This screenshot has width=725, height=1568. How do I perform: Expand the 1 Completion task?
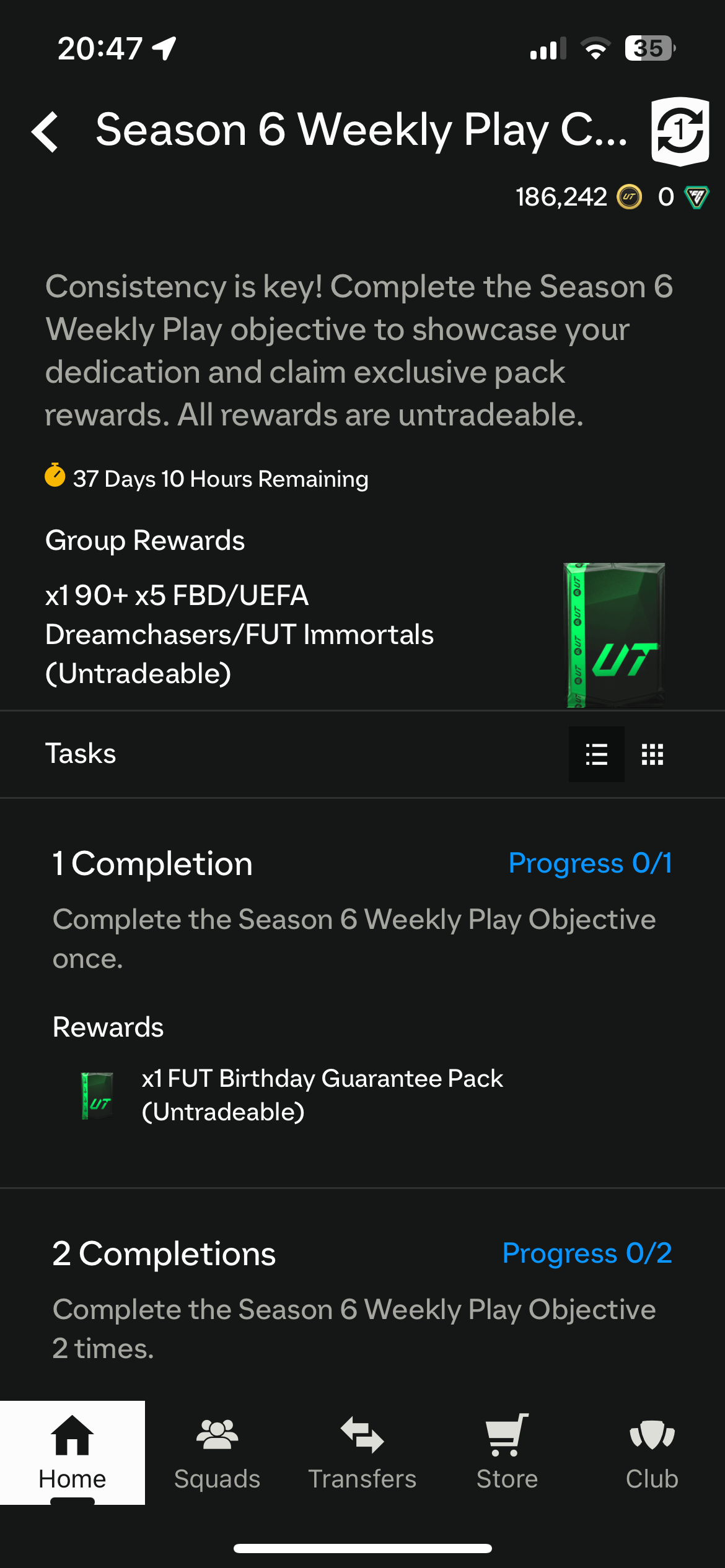tap(152, 864)
